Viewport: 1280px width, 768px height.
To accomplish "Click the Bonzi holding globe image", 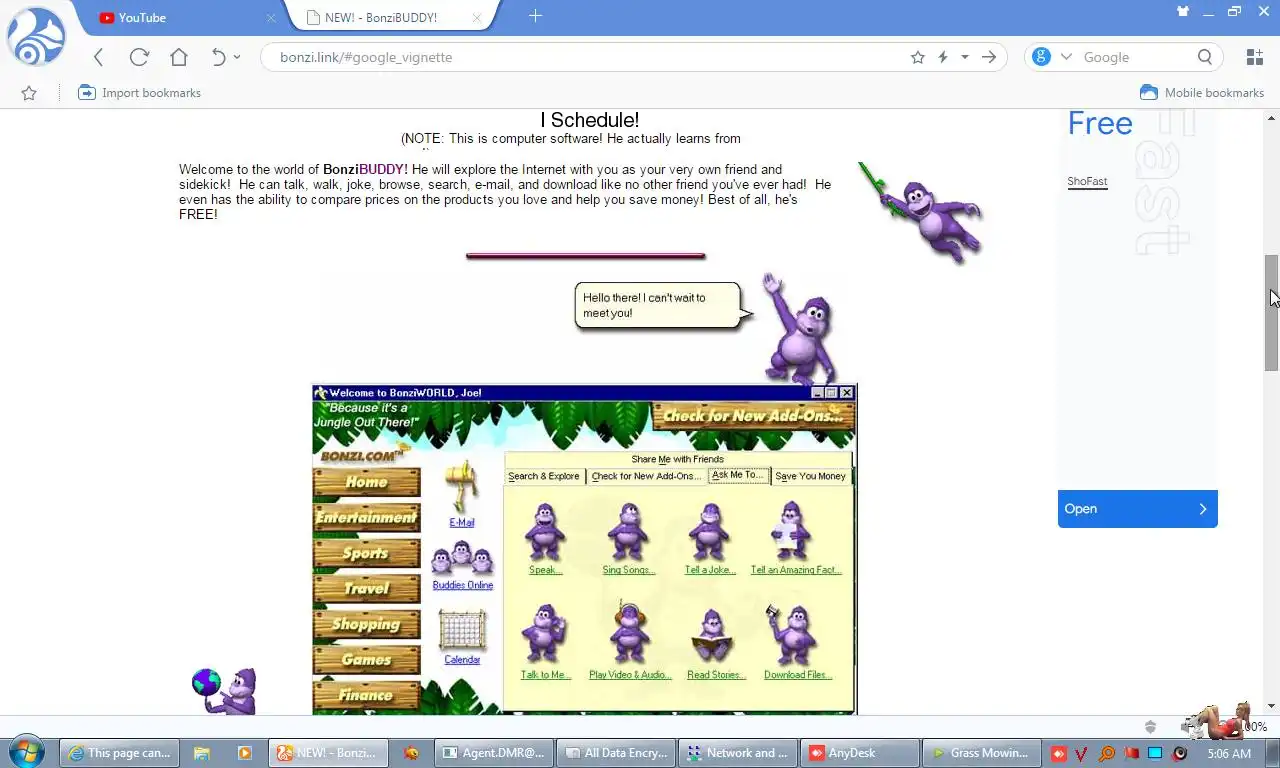I will [x=224, y=691].
